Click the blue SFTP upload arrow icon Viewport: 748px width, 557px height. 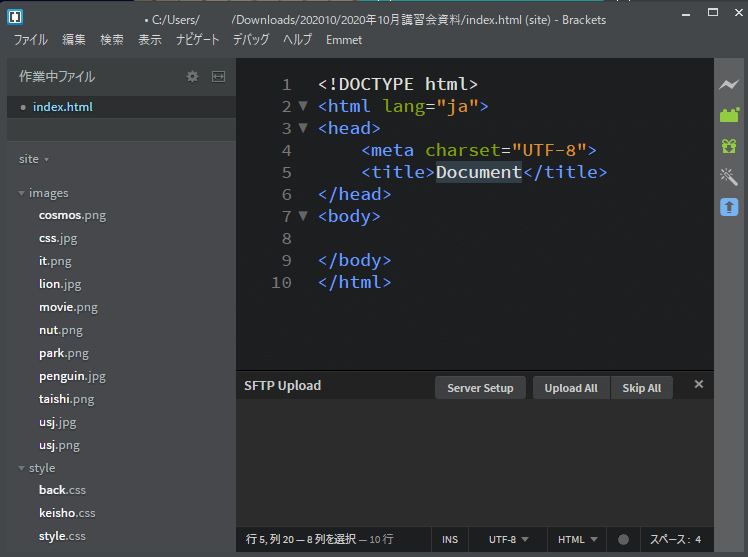(729, 207)
